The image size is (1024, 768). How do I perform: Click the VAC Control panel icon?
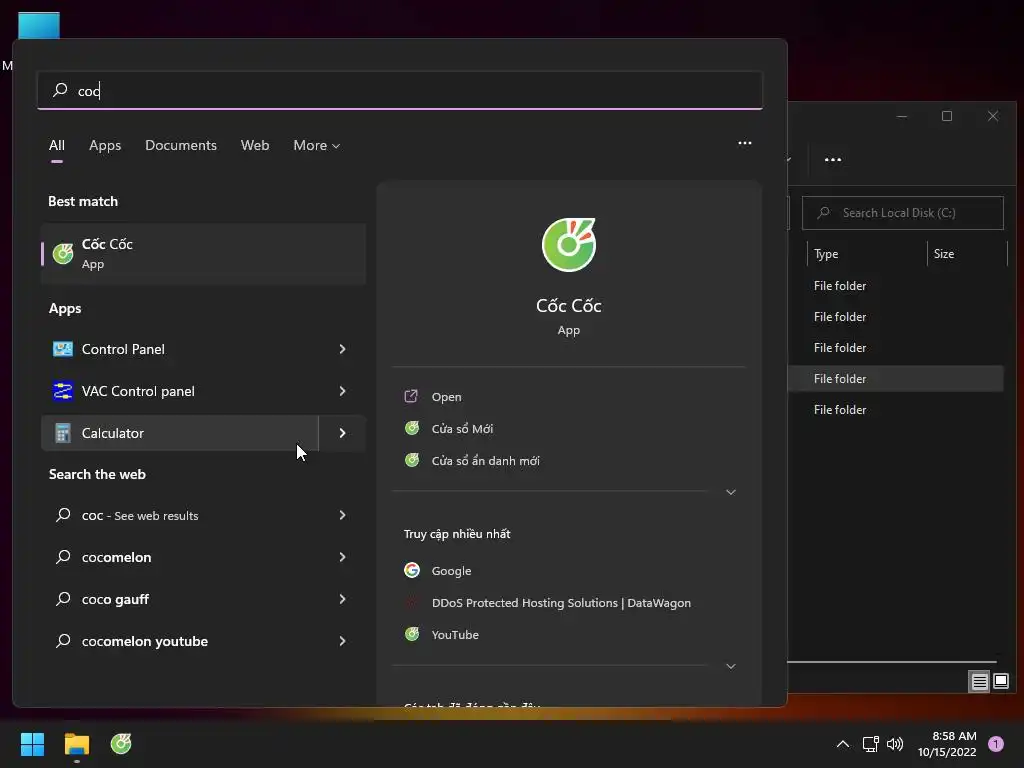click(x=63, y=391)
